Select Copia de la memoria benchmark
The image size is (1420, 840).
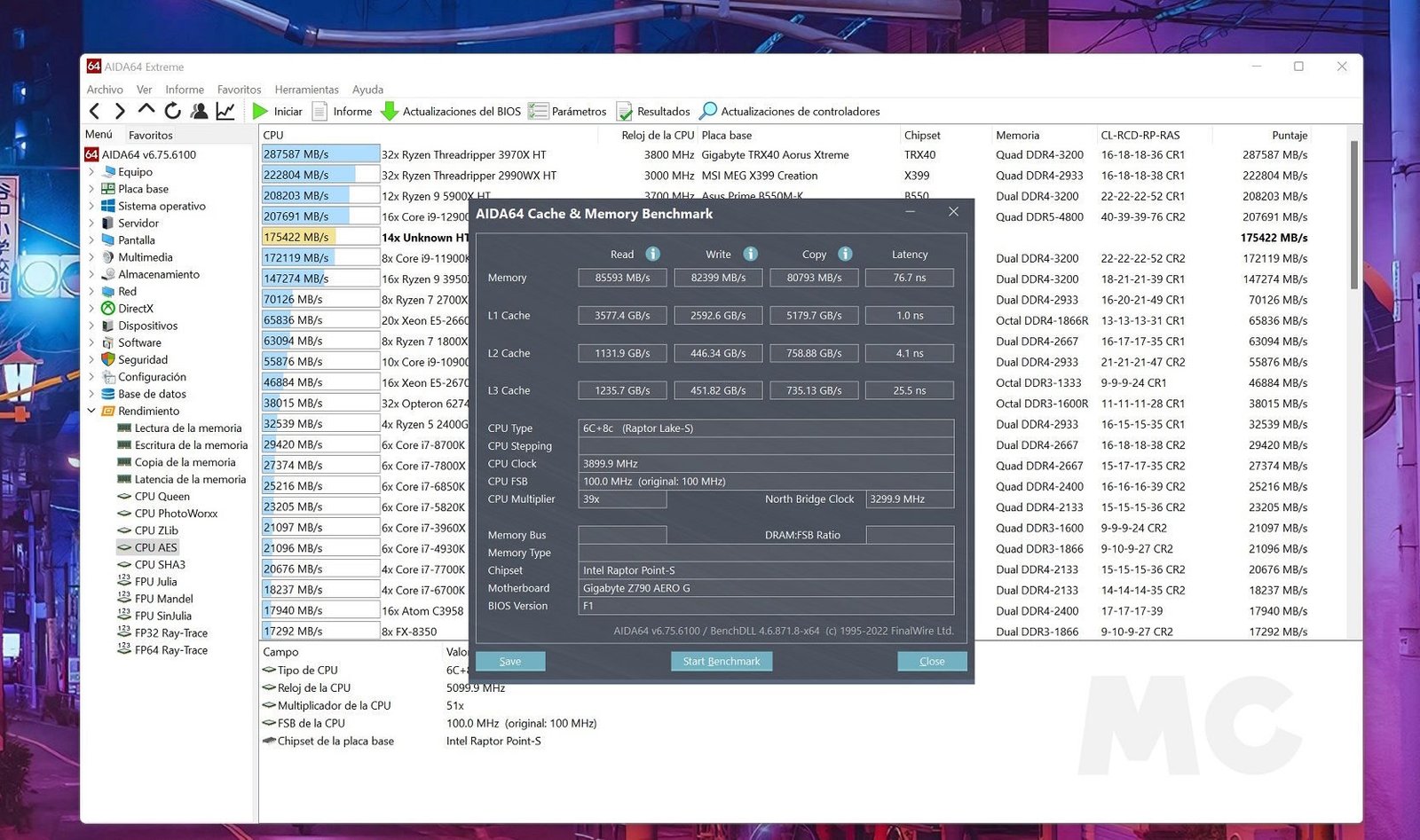point(185,462)
